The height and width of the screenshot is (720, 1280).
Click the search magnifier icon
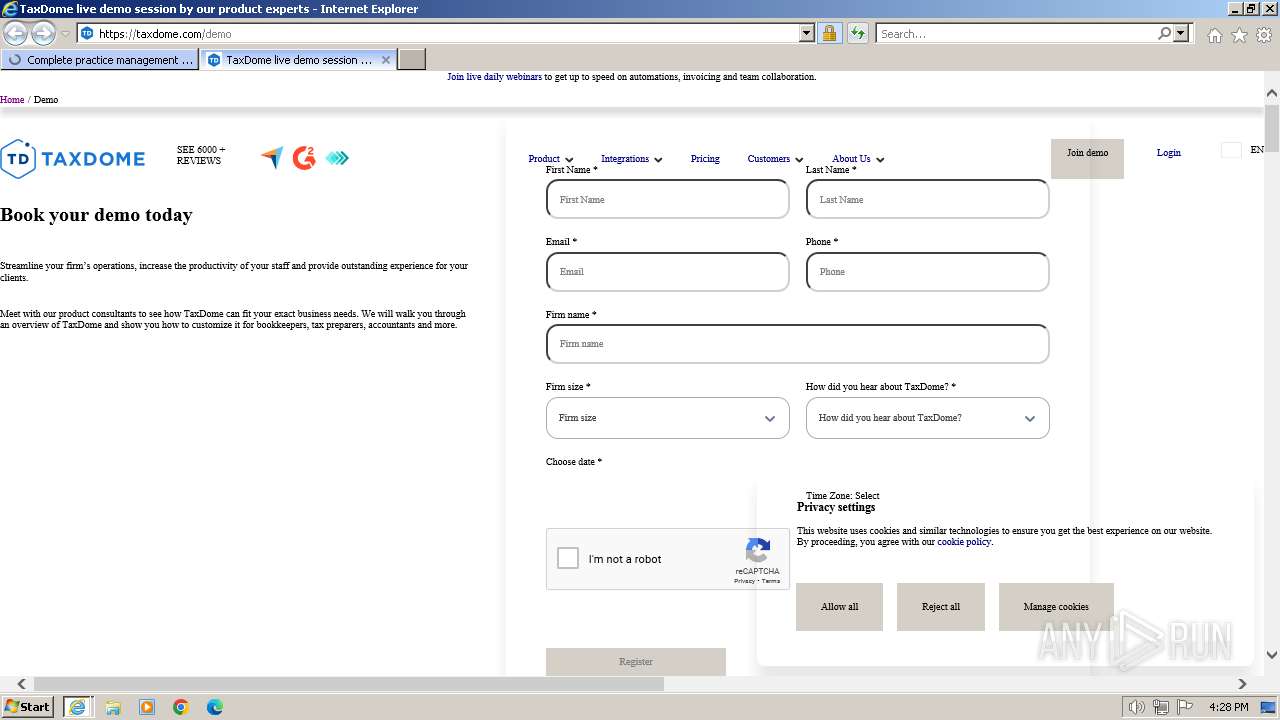(1164, 33)
